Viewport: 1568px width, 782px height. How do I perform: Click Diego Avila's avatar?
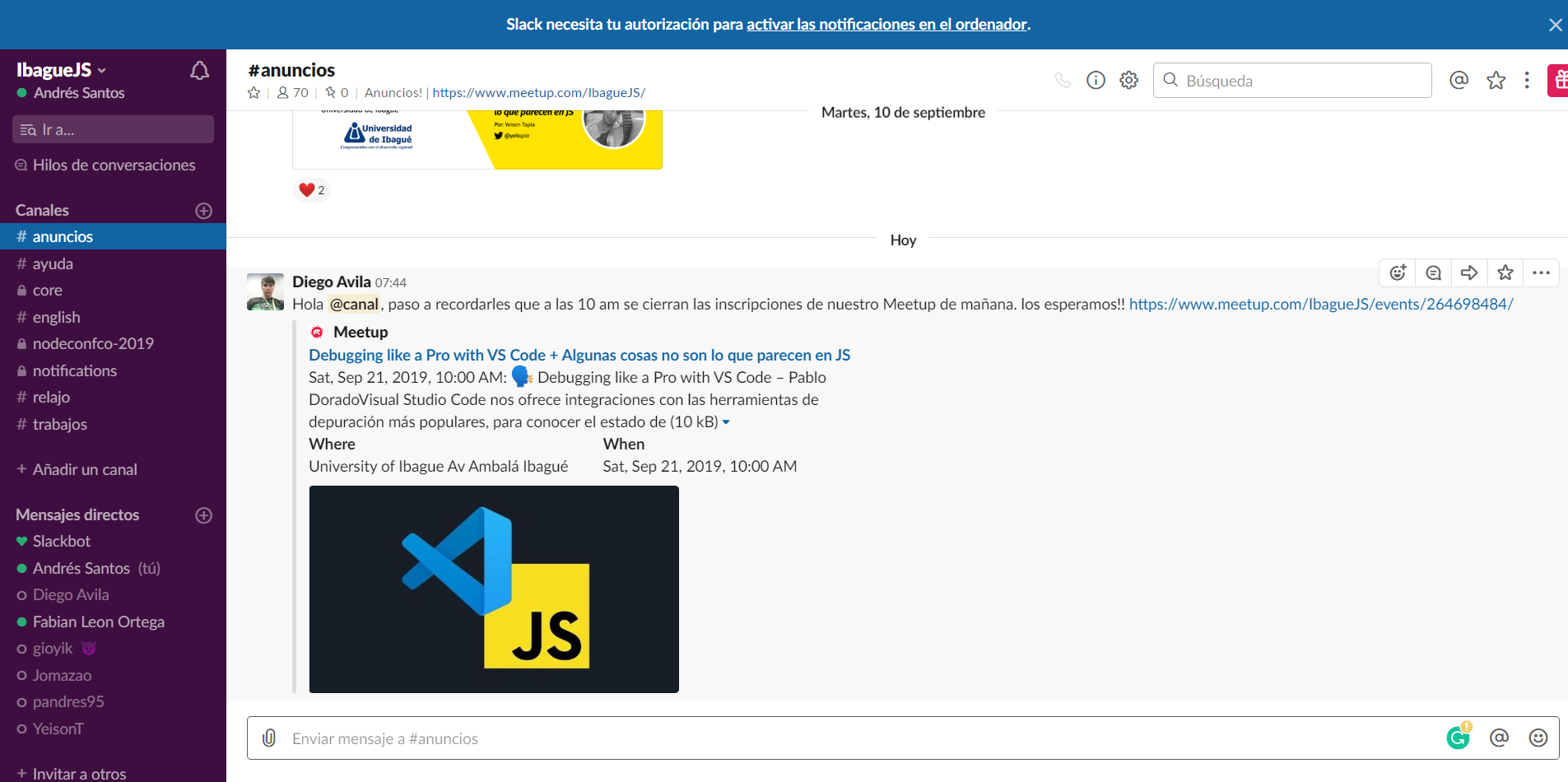(265, 291)
